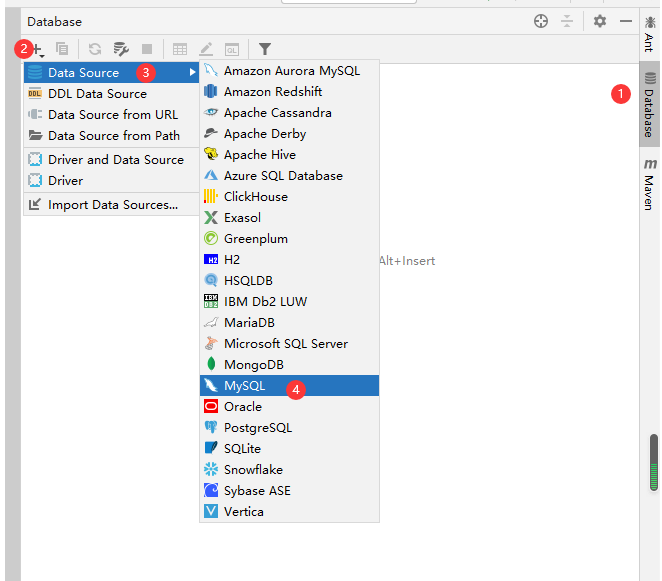Choose Snowflake data source
662x581 pixels.
tap(289, 470)
